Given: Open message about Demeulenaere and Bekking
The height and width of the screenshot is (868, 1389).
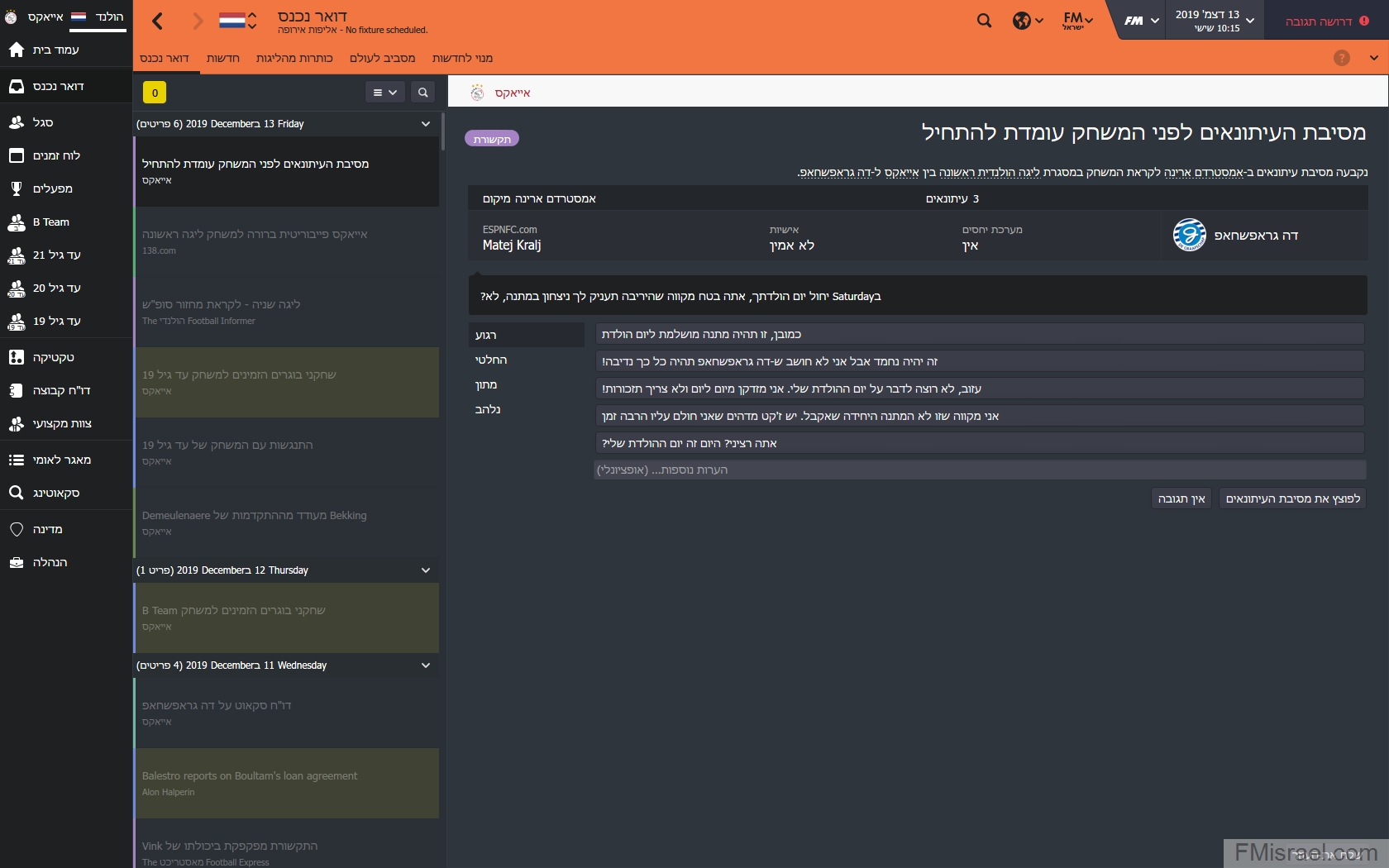Looking at the screenshot, I should click(x=286, y=522).
